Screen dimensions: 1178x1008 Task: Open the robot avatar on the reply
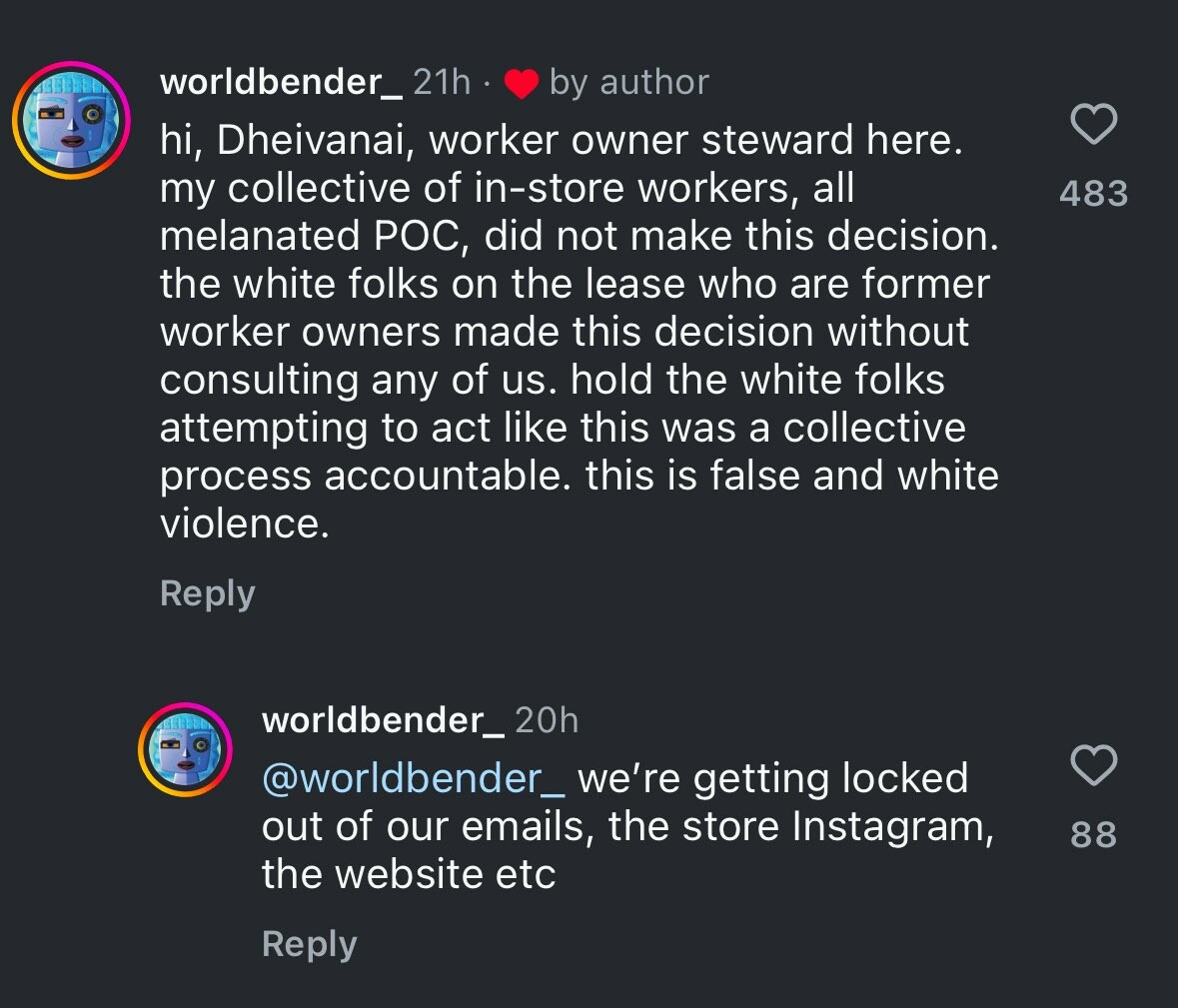185,749
